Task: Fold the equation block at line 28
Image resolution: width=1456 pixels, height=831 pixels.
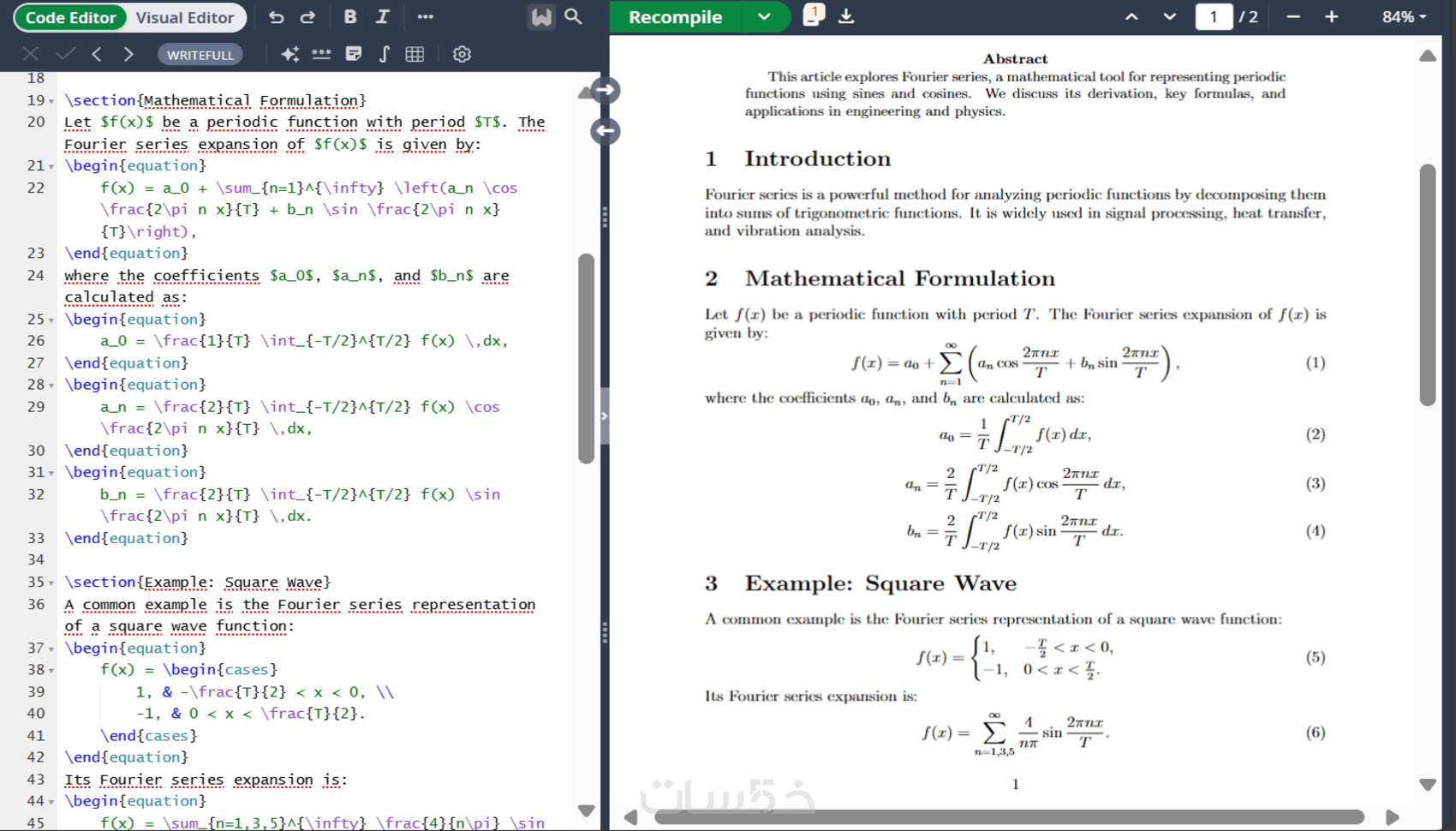Action: [51, 386]
